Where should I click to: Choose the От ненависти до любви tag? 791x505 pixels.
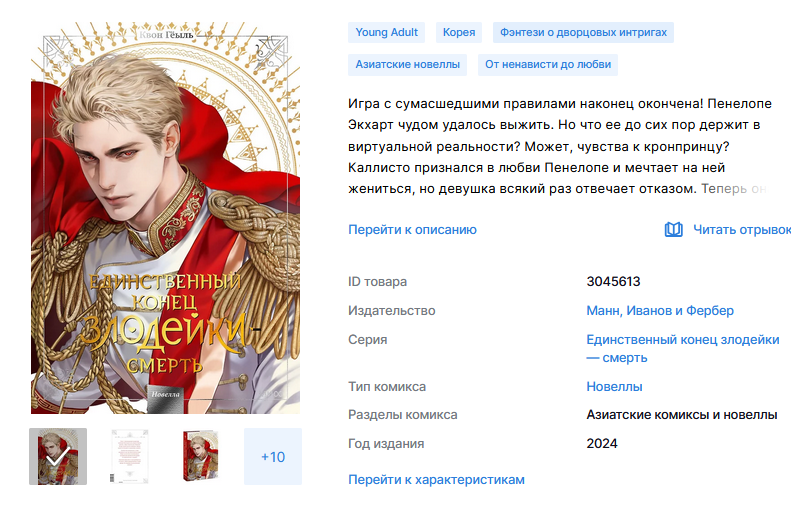548,65
